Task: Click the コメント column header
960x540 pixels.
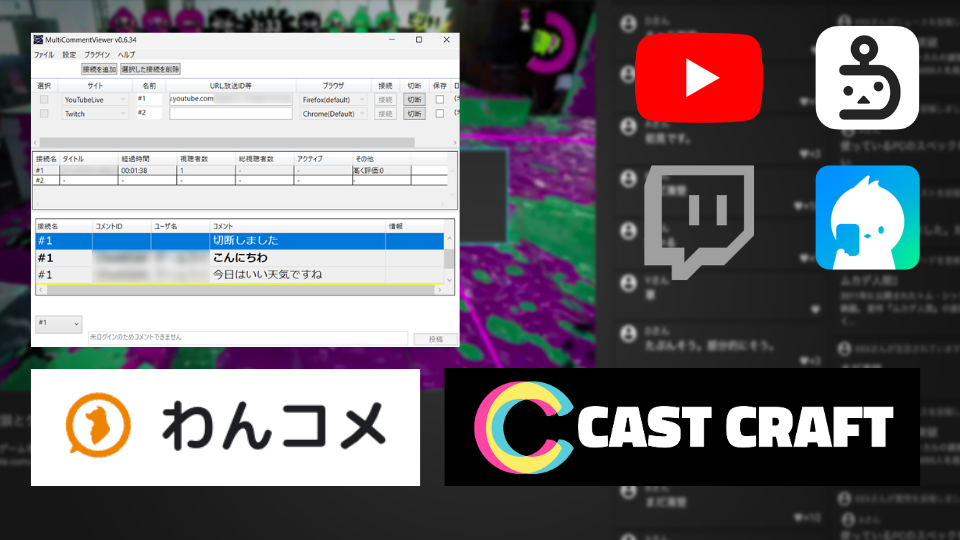Action: coord(298,227)
